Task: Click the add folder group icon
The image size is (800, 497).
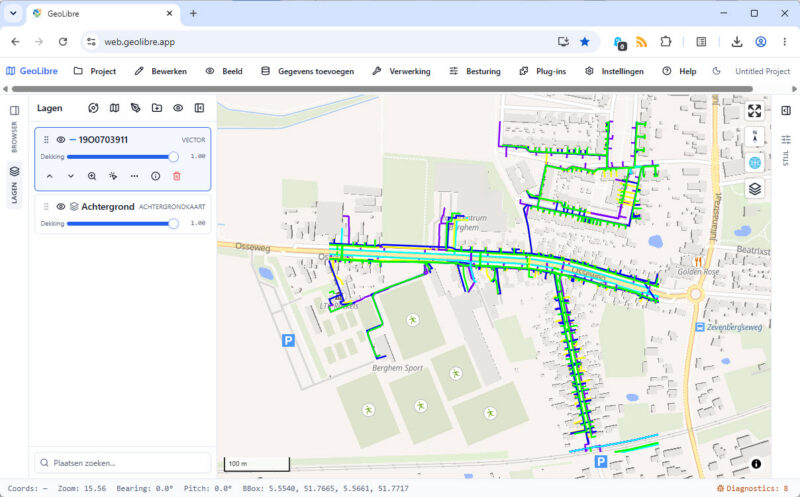Action: click(157, 108)
